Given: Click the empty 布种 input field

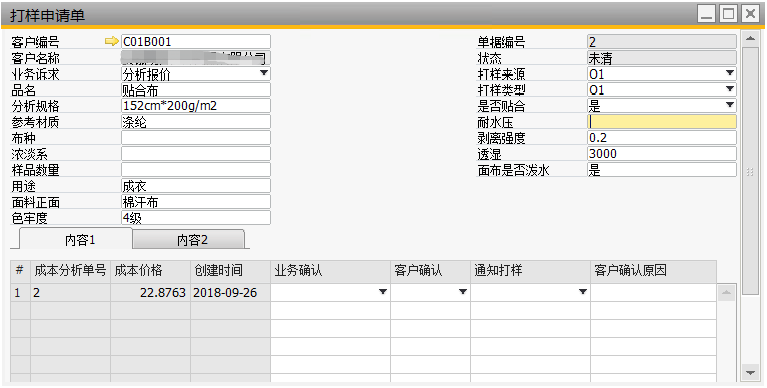Looking at the screenshot, I should pos(196,137).
